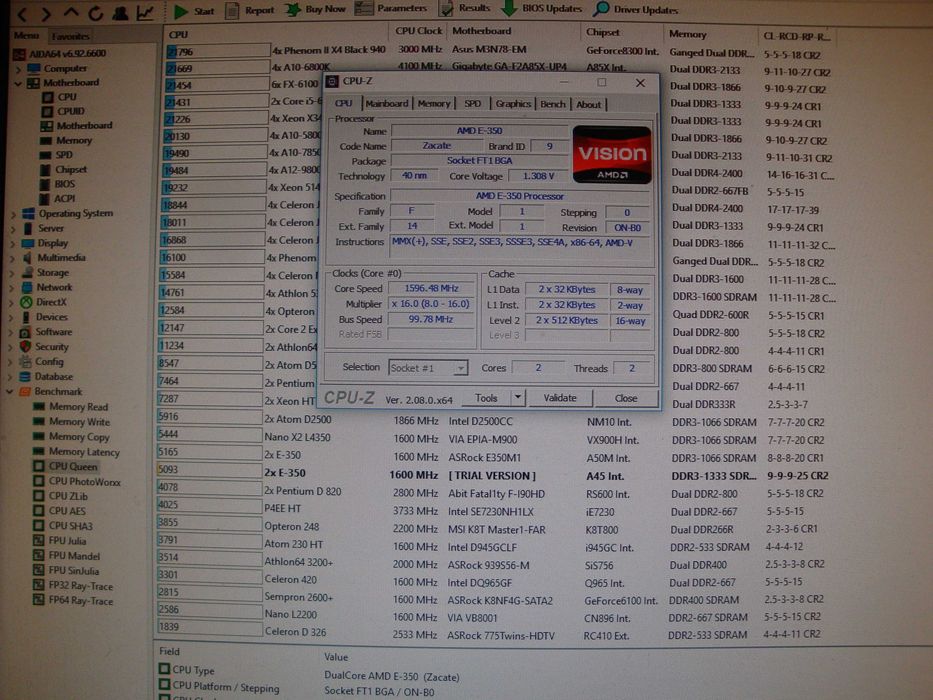The image size is (933, 700).
Task: Expand the Server tree node
Action: pyautogui.click(x=13, y=229)
